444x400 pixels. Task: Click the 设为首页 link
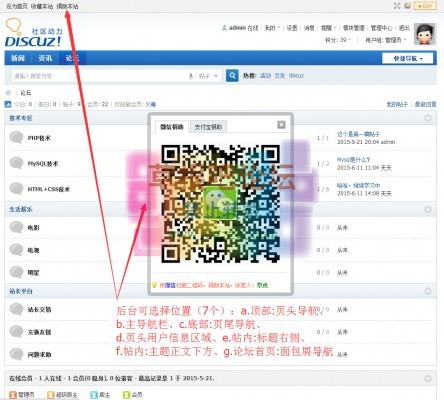click(x=17, y=6)
